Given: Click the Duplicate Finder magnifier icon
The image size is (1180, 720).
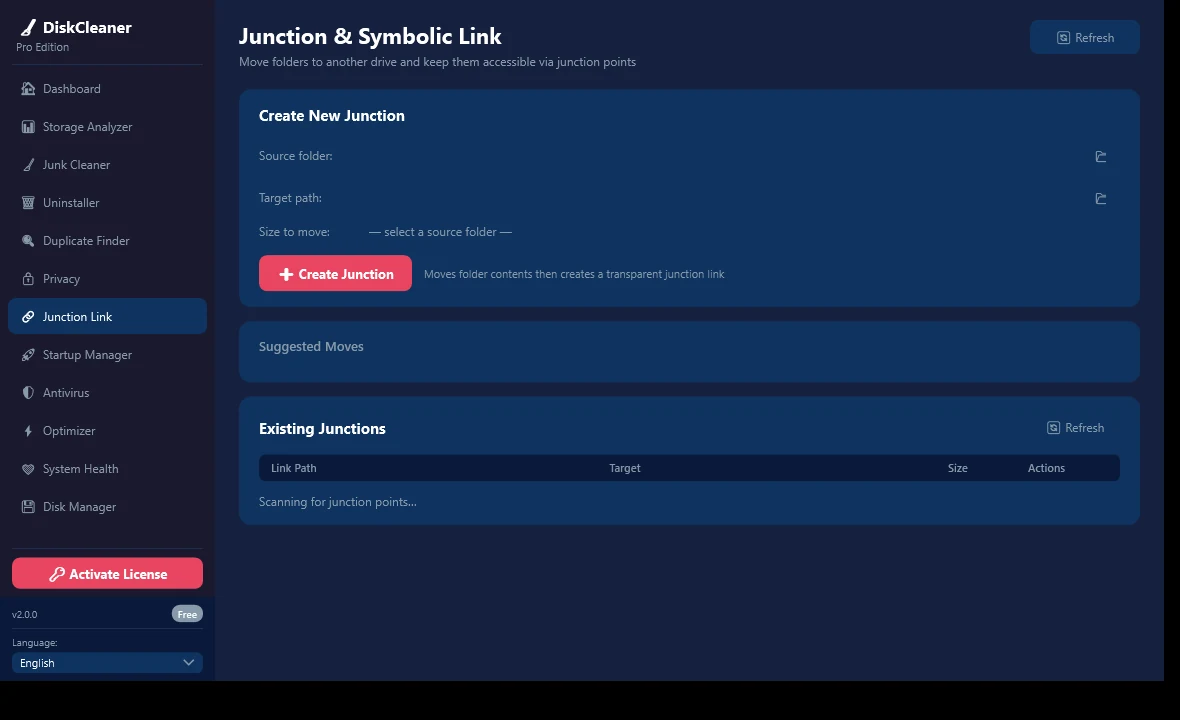Looking at the screenshot, I should click(x=28, y=241).
